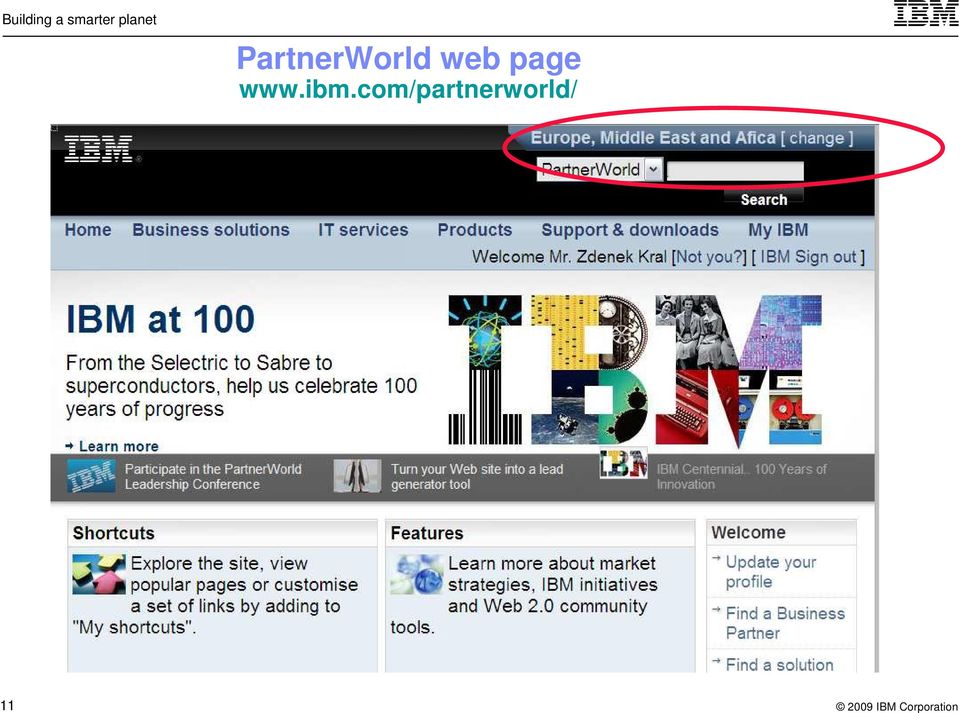
Task: Click the arrow beside Update your profile
Action: [716, 558]
